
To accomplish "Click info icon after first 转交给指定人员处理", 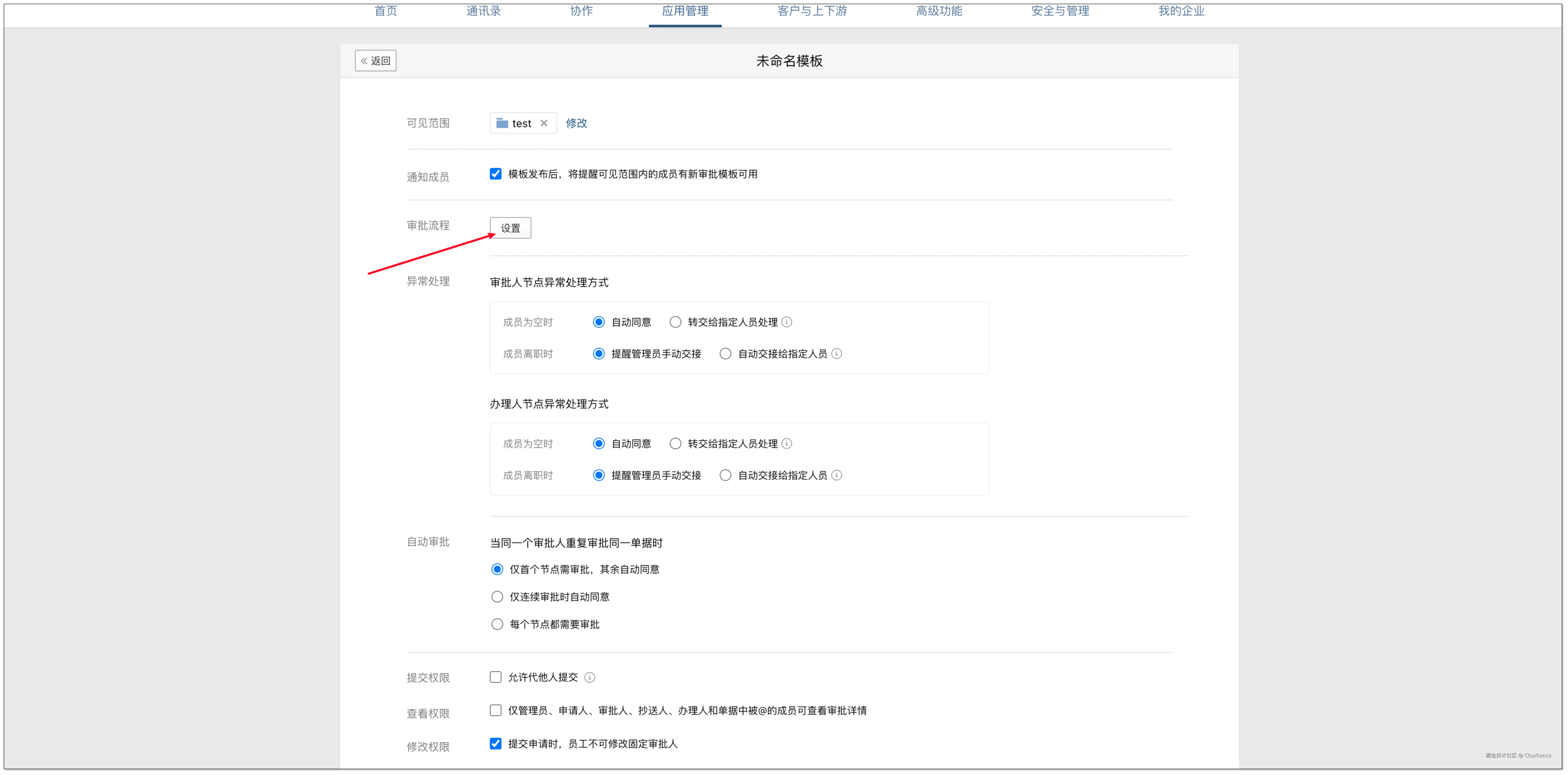I will click(x=786, y=322).
